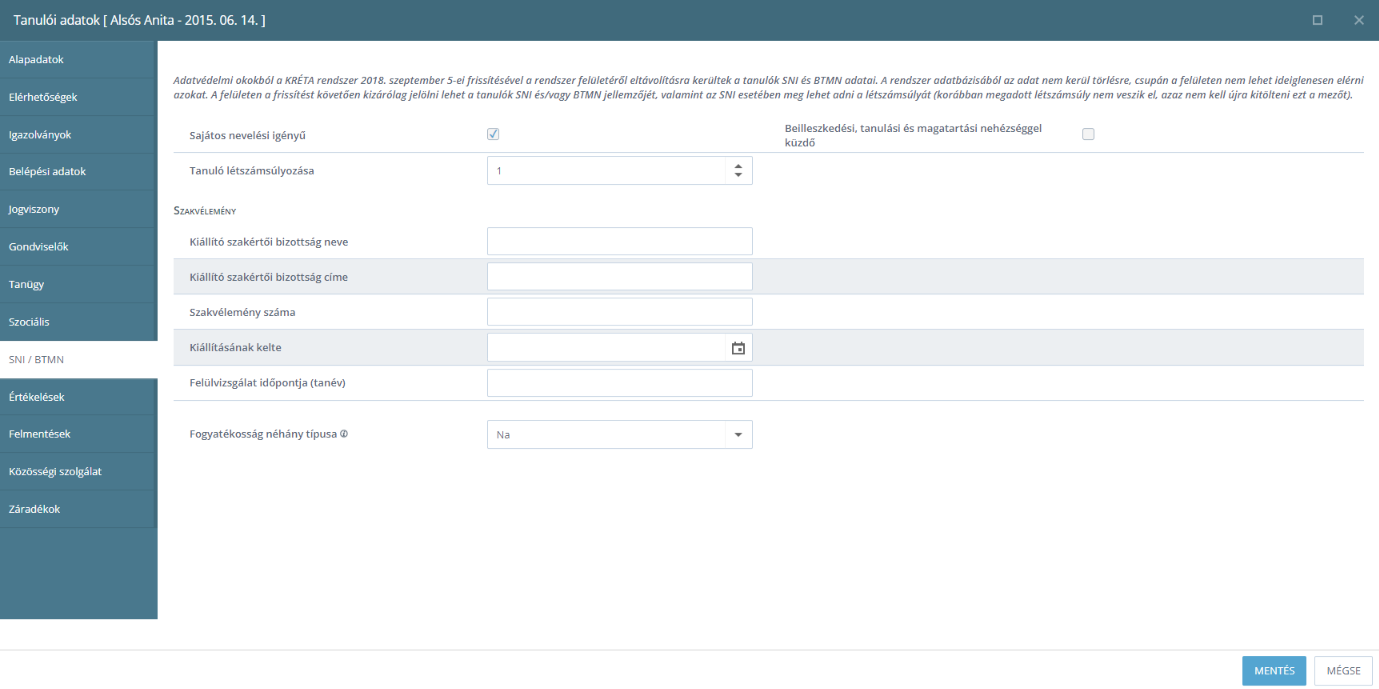Viewport: 1379px width, 689px height.
Task: Focus the Tanuló létszámsúlyozása number field
Action: pyautogui.click(x=607, y=171)
